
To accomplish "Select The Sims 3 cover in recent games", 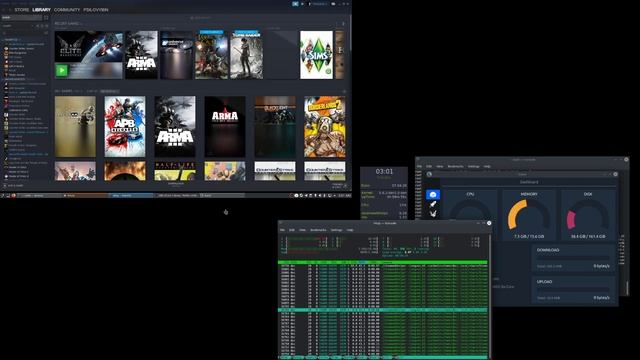I will (316, 55).
